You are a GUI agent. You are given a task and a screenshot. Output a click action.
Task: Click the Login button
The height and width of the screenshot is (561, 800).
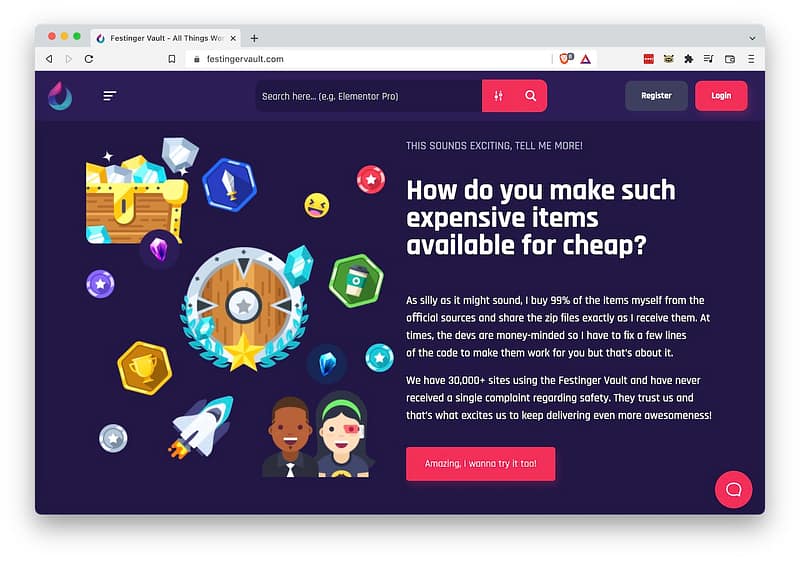click(x=721, y=96)
